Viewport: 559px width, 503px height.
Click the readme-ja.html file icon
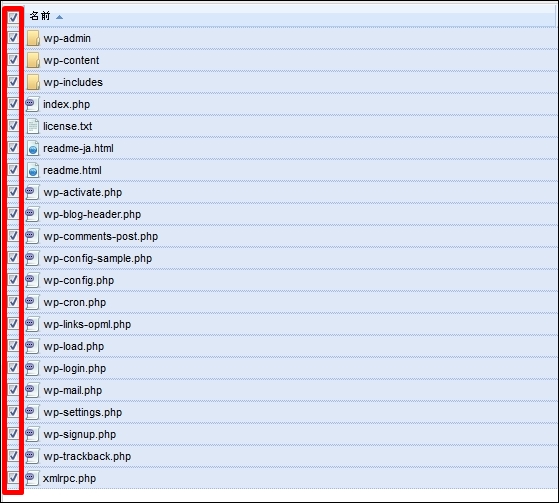[x=33, y=148]
